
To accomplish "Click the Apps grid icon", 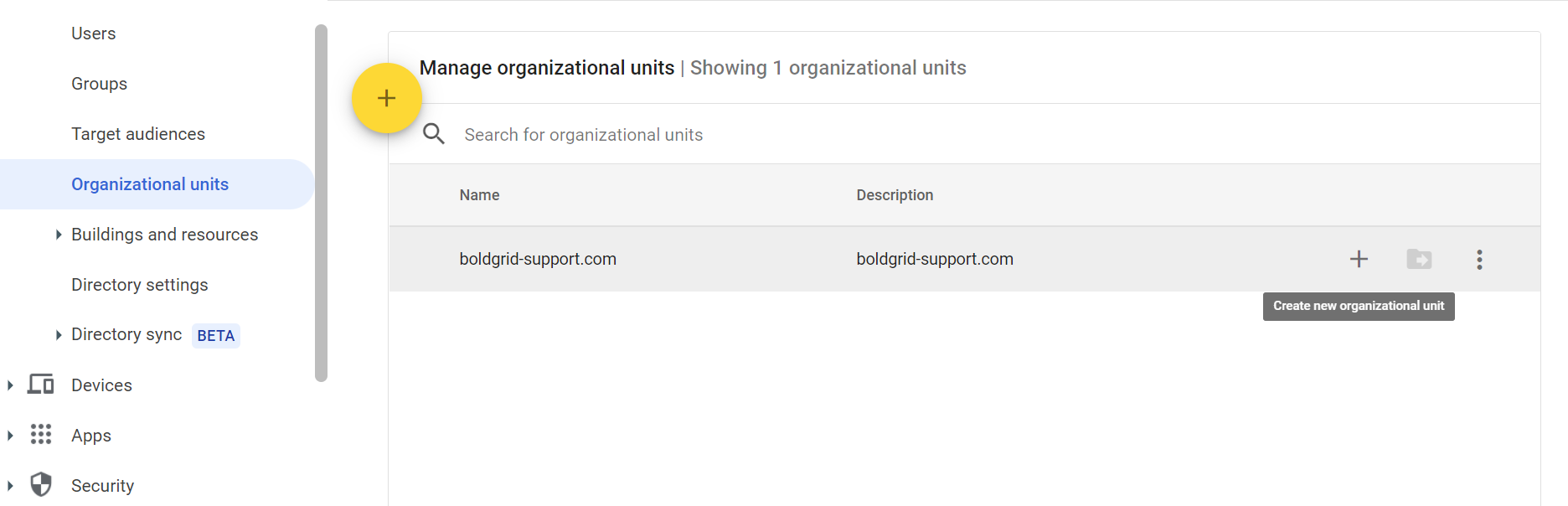I will (40, 435).
